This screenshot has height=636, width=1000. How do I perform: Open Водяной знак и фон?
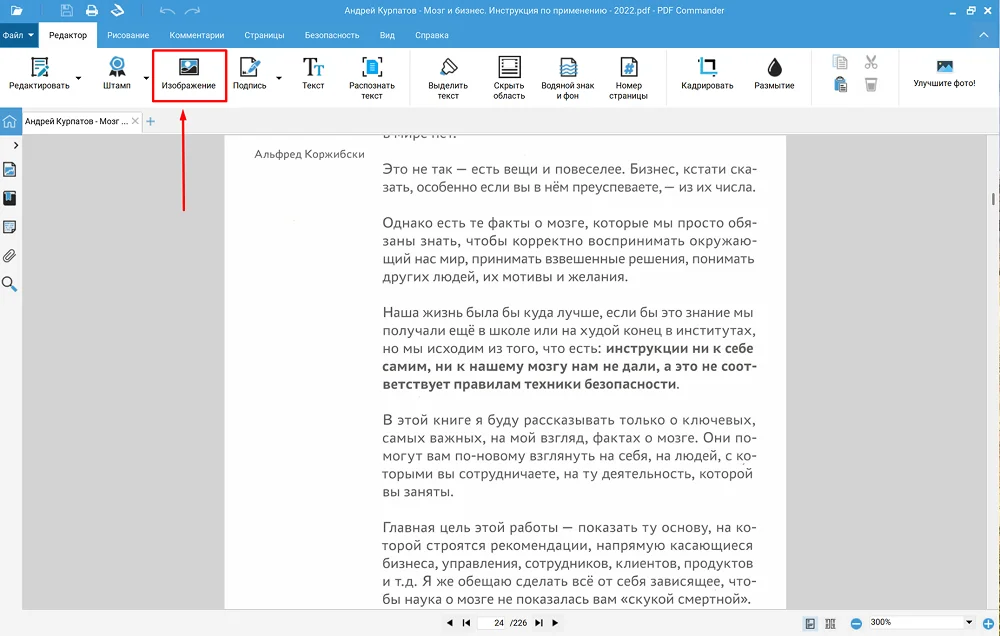pos(568,78)
